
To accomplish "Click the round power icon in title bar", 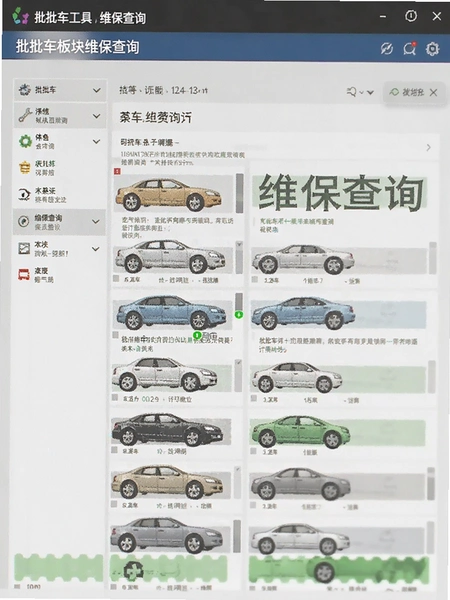I will (411, 16).
